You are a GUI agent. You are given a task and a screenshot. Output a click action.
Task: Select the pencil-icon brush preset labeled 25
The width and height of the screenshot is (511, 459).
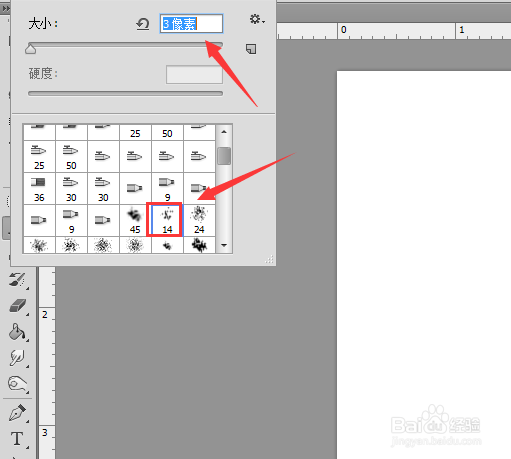coord(39,157)
